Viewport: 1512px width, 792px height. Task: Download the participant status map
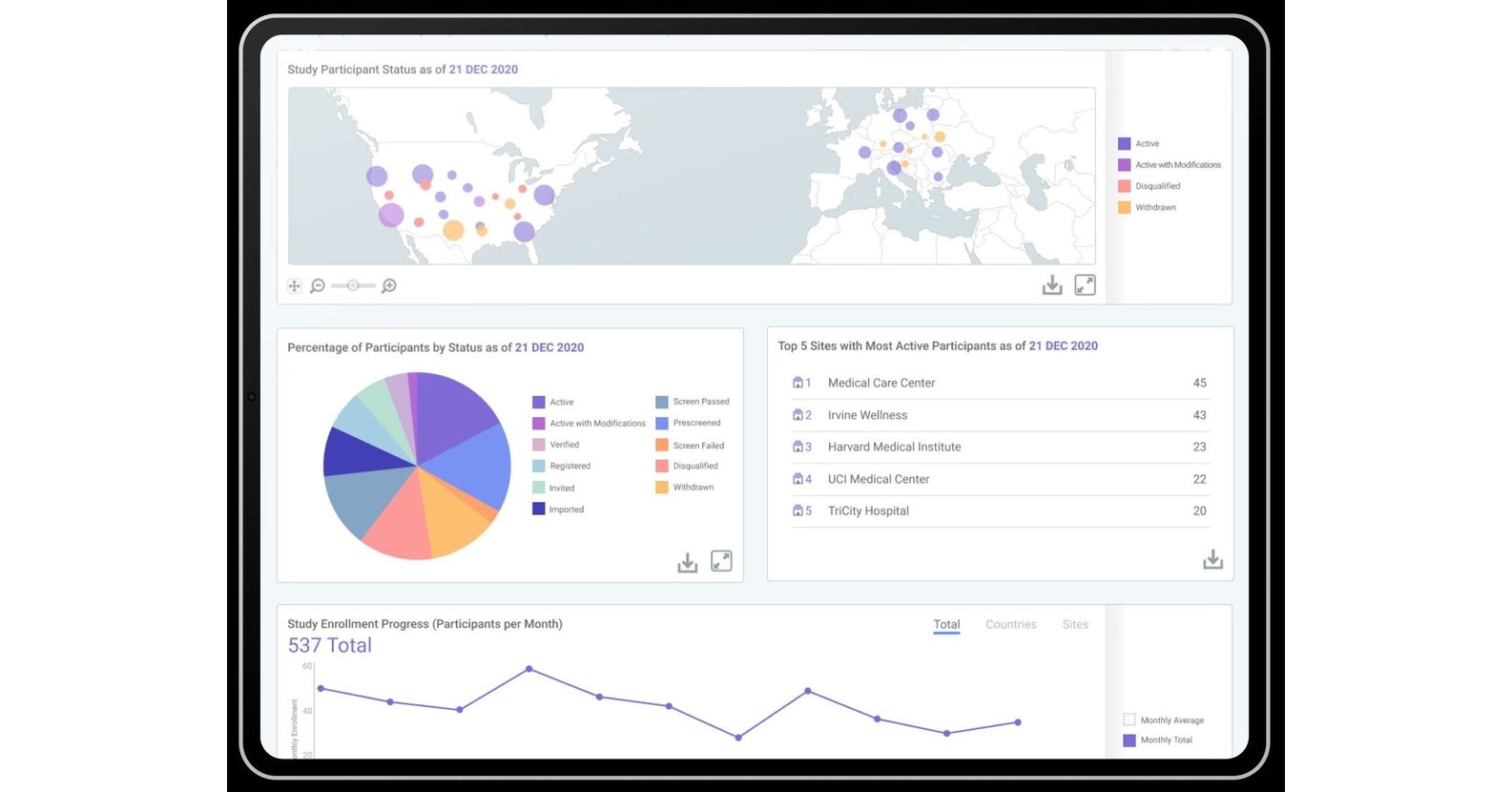pyautogui.click(x=1052, y=285)
